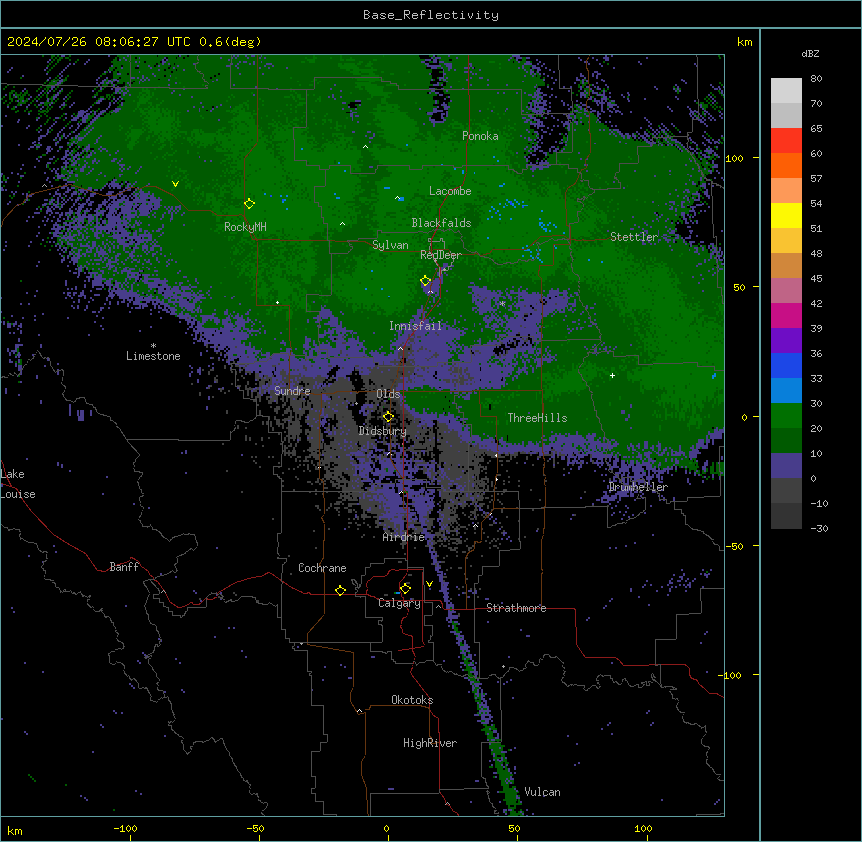Select the Cochrane label
This screenshot has width=862, height=842.
tap(322, 568)
